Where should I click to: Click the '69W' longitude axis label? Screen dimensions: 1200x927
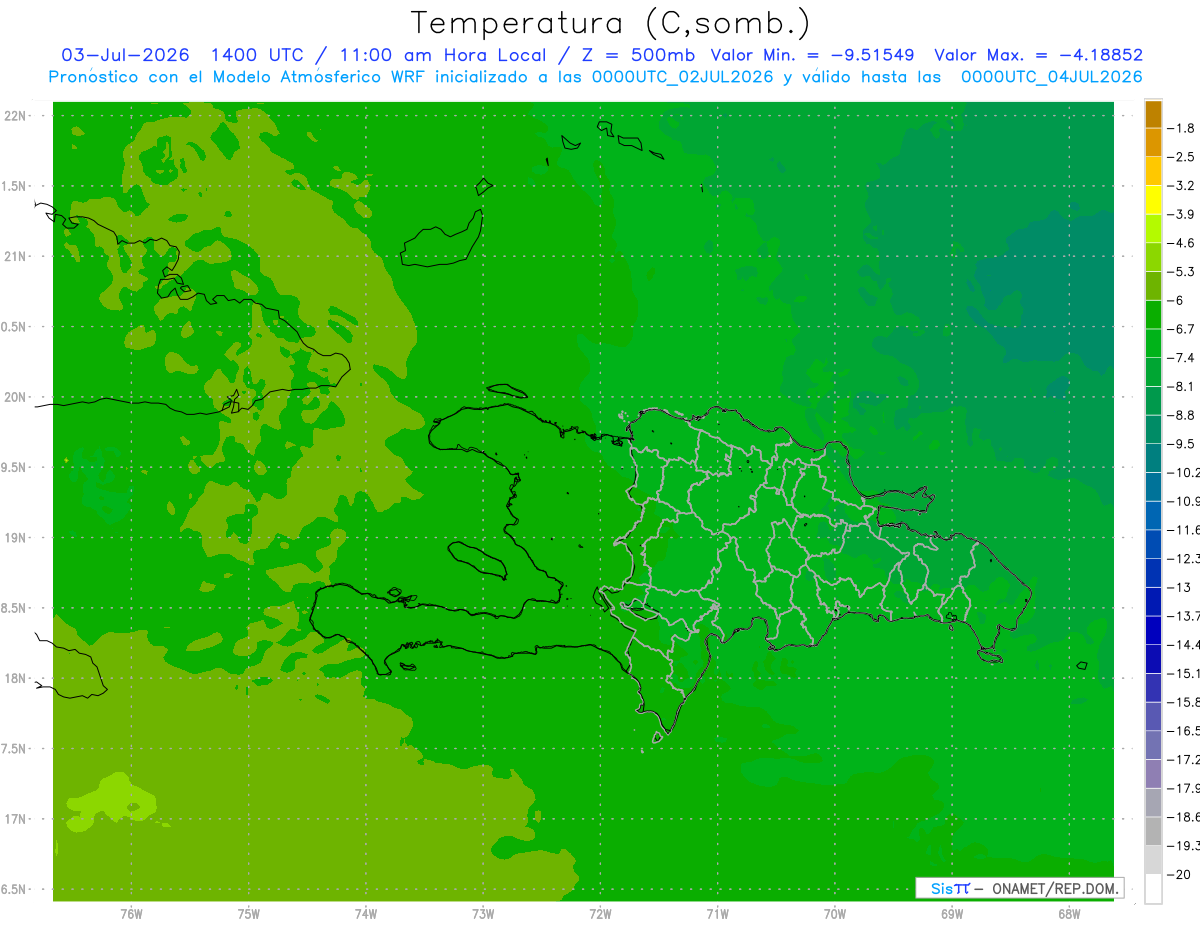[952, 913]
